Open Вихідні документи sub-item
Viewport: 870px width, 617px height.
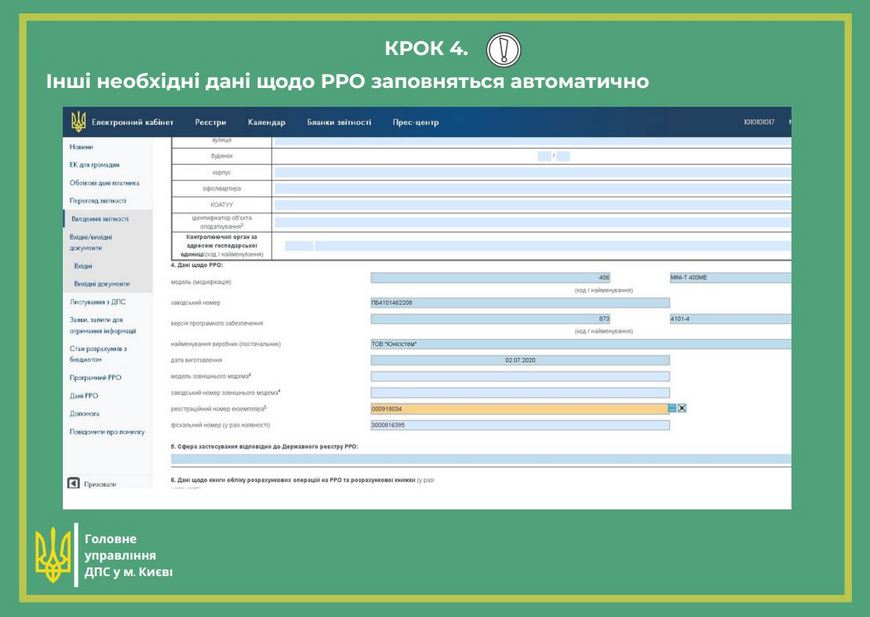[x=101, y=284]
